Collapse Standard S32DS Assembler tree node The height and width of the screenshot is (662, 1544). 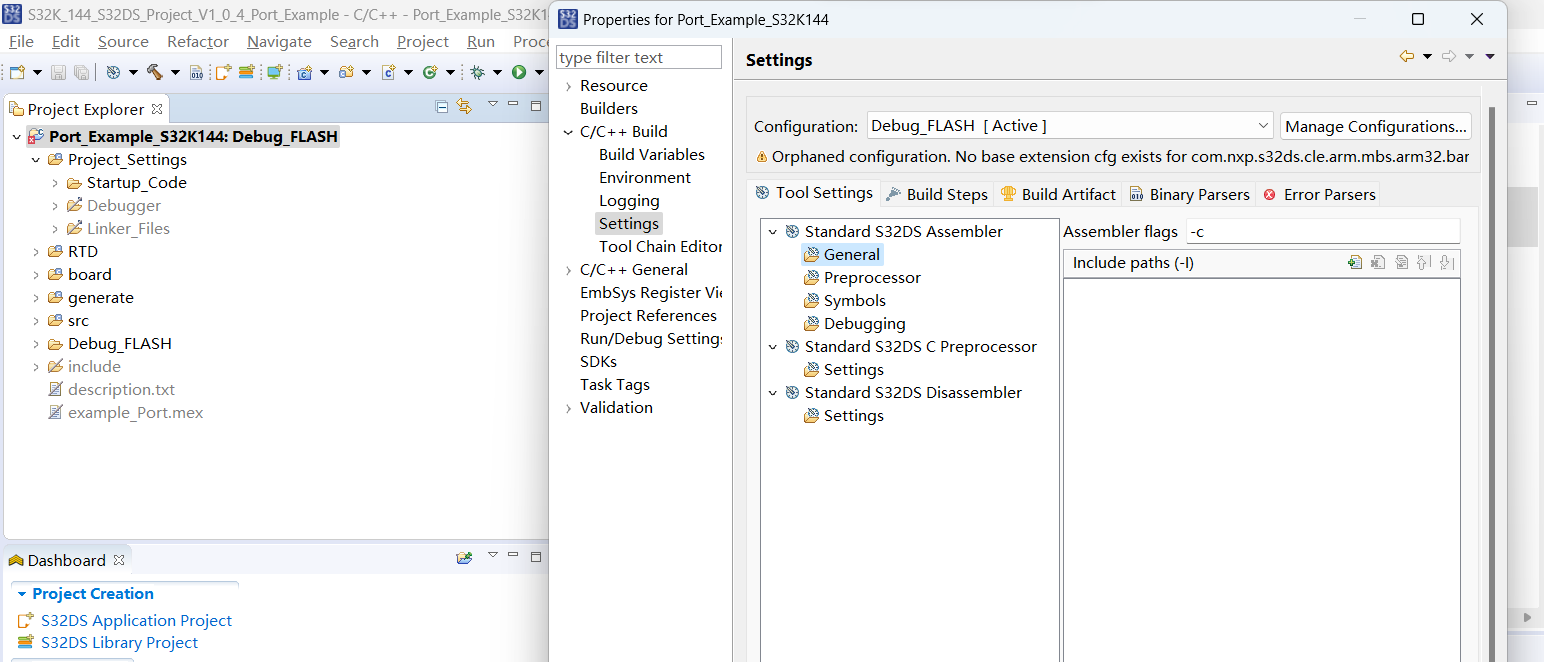[773, 231]
